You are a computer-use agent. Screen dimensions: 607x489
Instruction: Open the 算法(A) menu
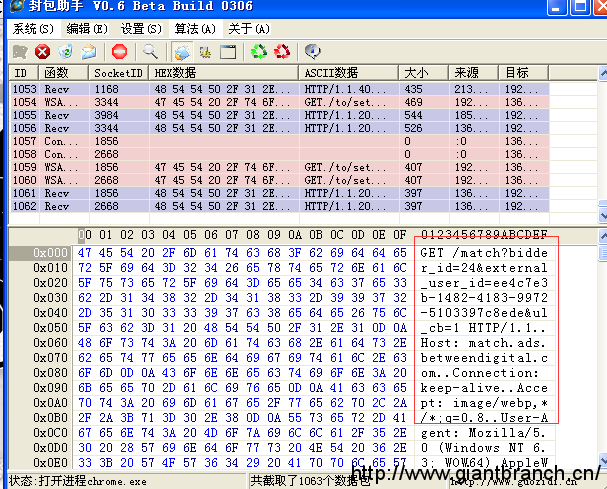(195, 29)
